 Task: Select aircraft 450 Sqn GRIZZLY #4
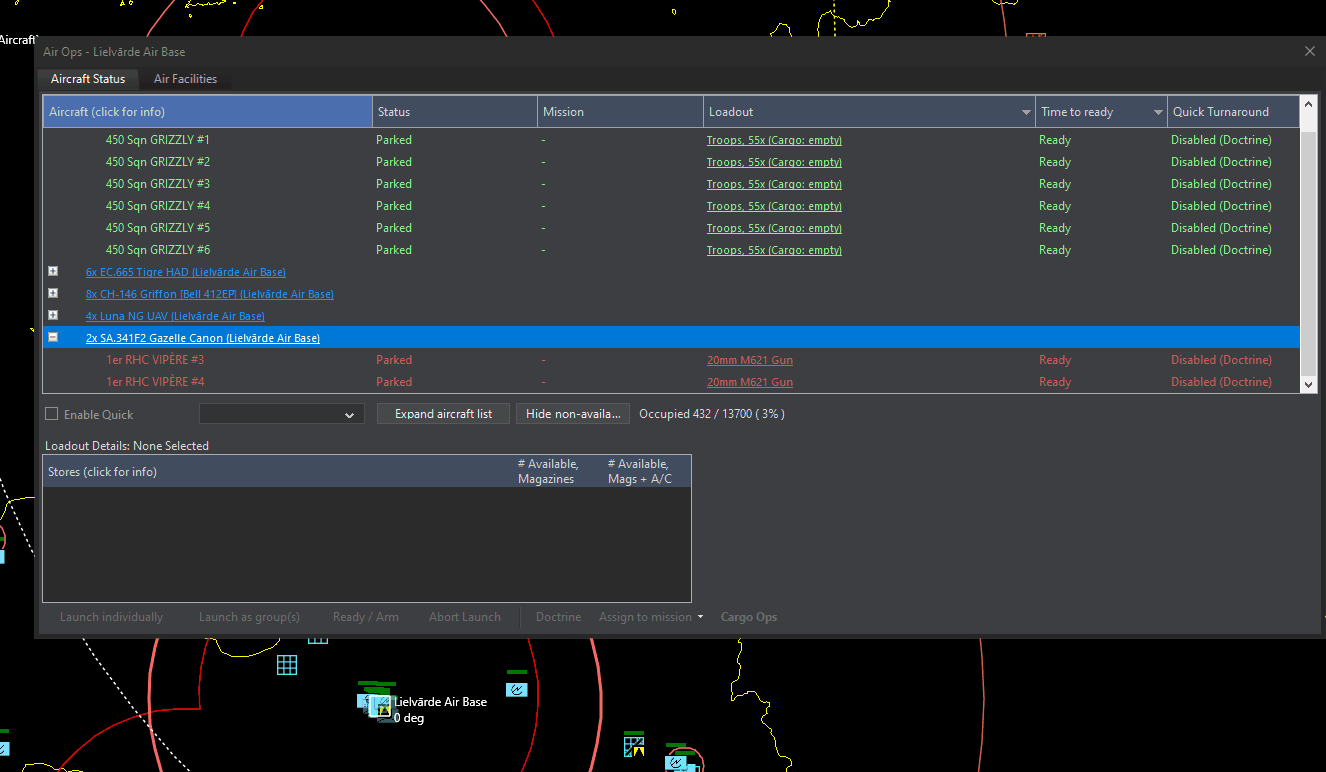(x=158, y=206)
